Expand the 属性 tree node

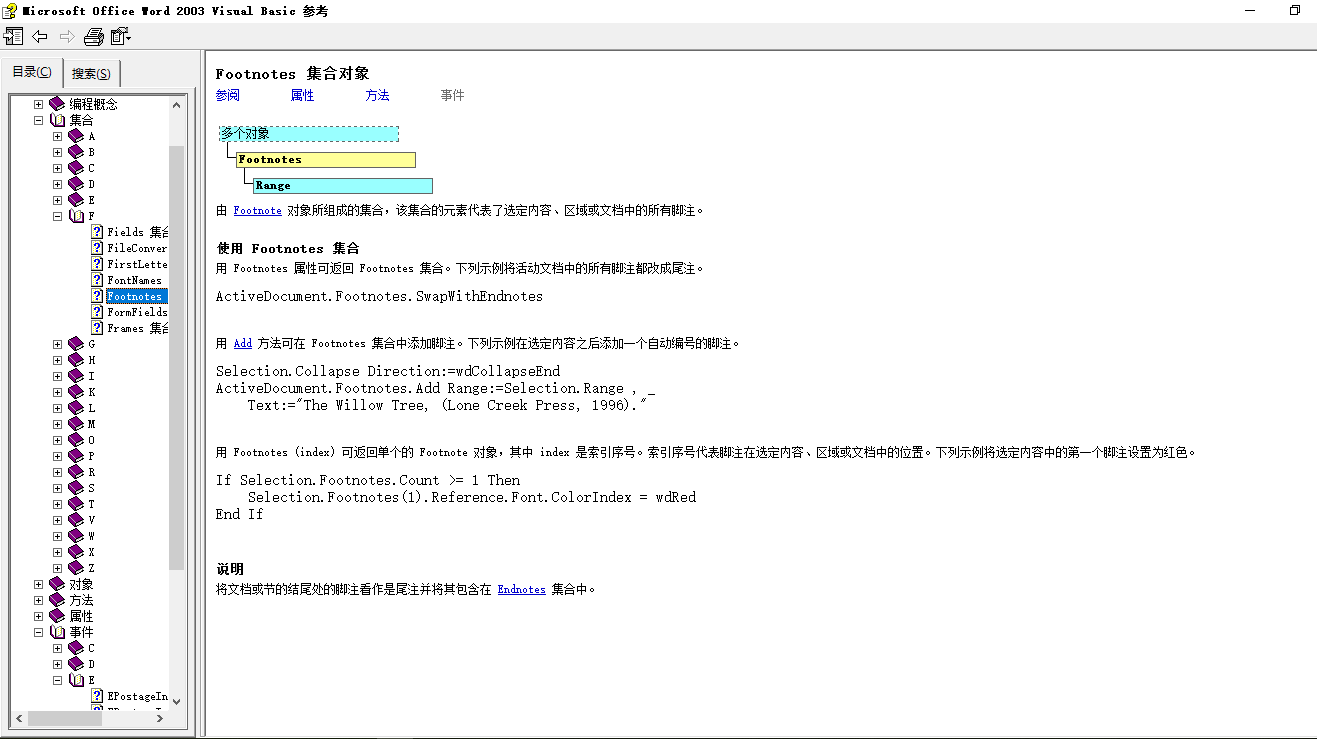pyautogui.click(x=38, y=615)
